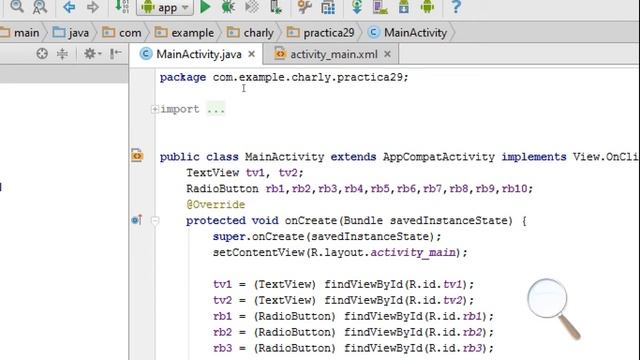Select the MainActivity class breadcrumb
This screenshot has width=640, height=360.
click(x=407, y=33)
